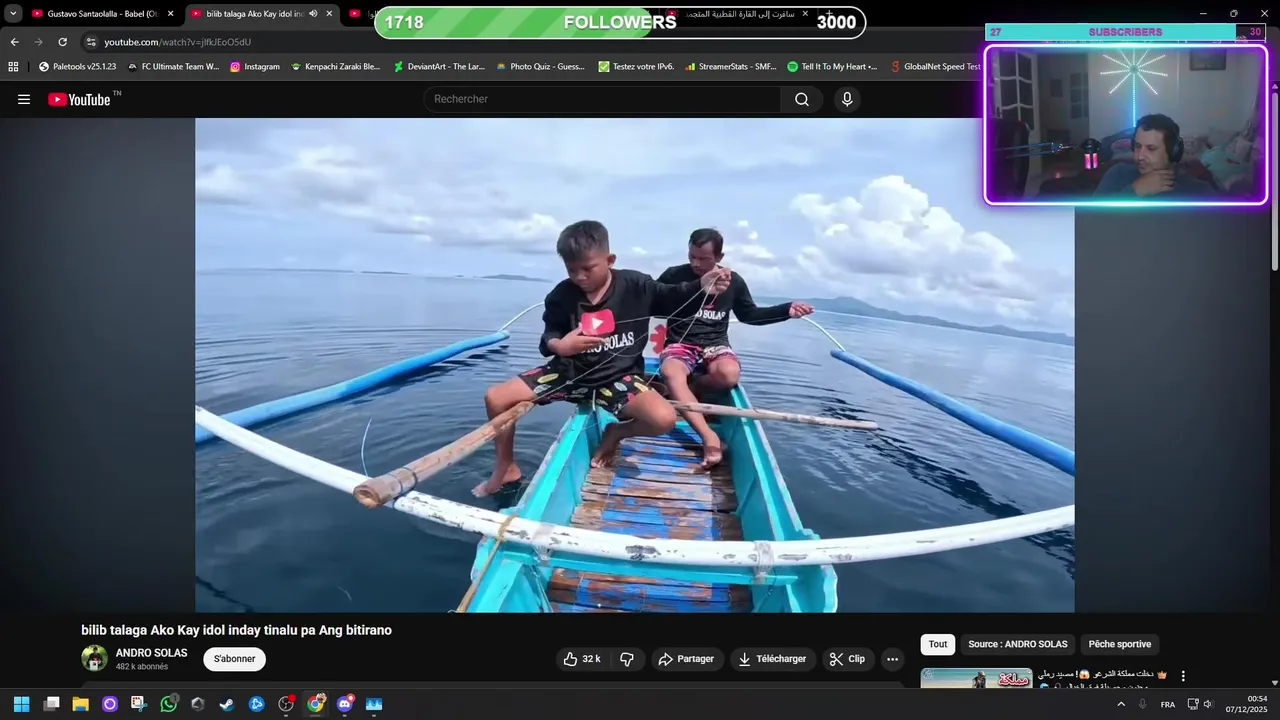Click the video player to pause

[635, 365]
